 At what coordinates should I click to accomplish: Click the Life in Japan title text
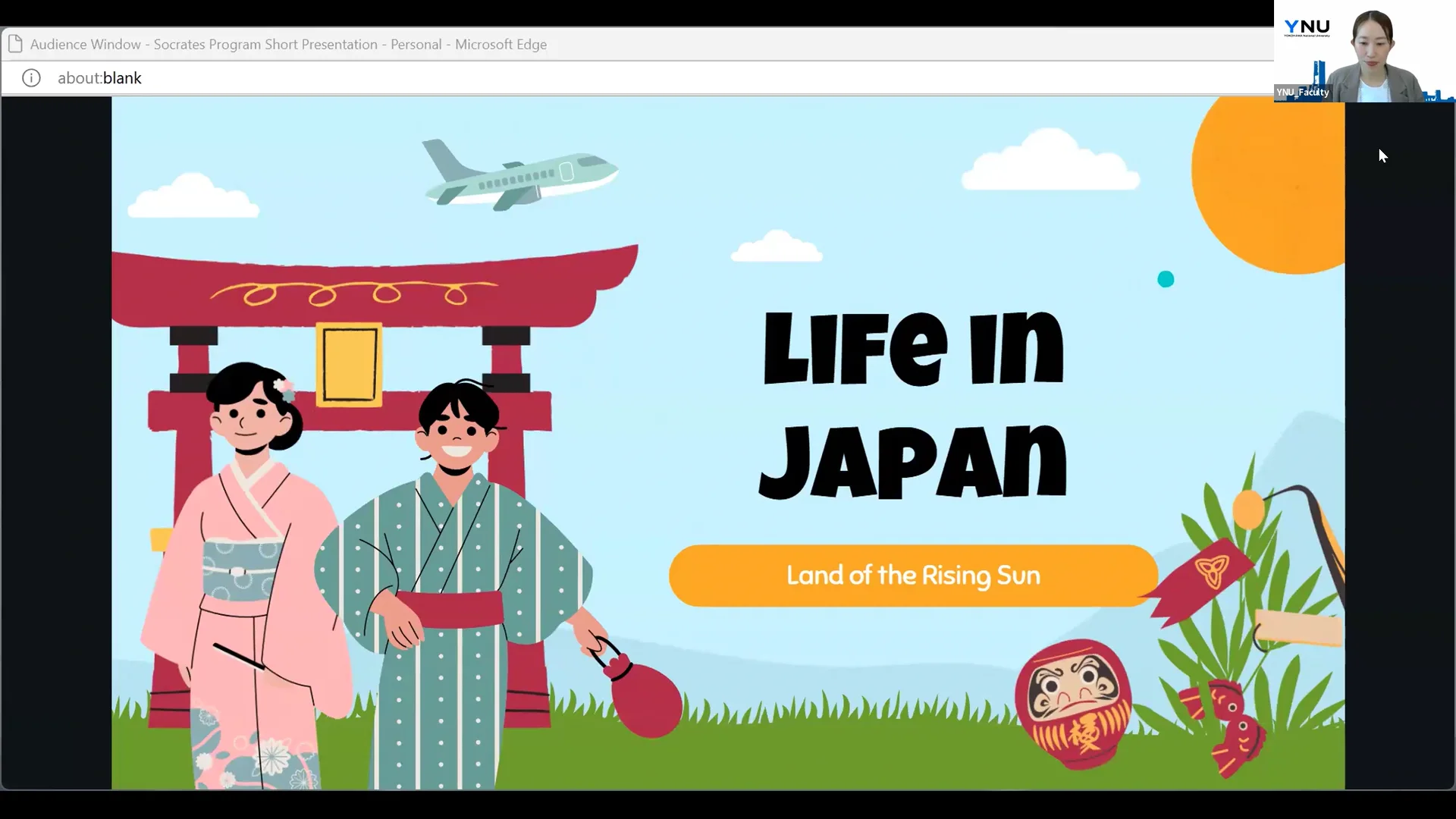tap(910, 402)
